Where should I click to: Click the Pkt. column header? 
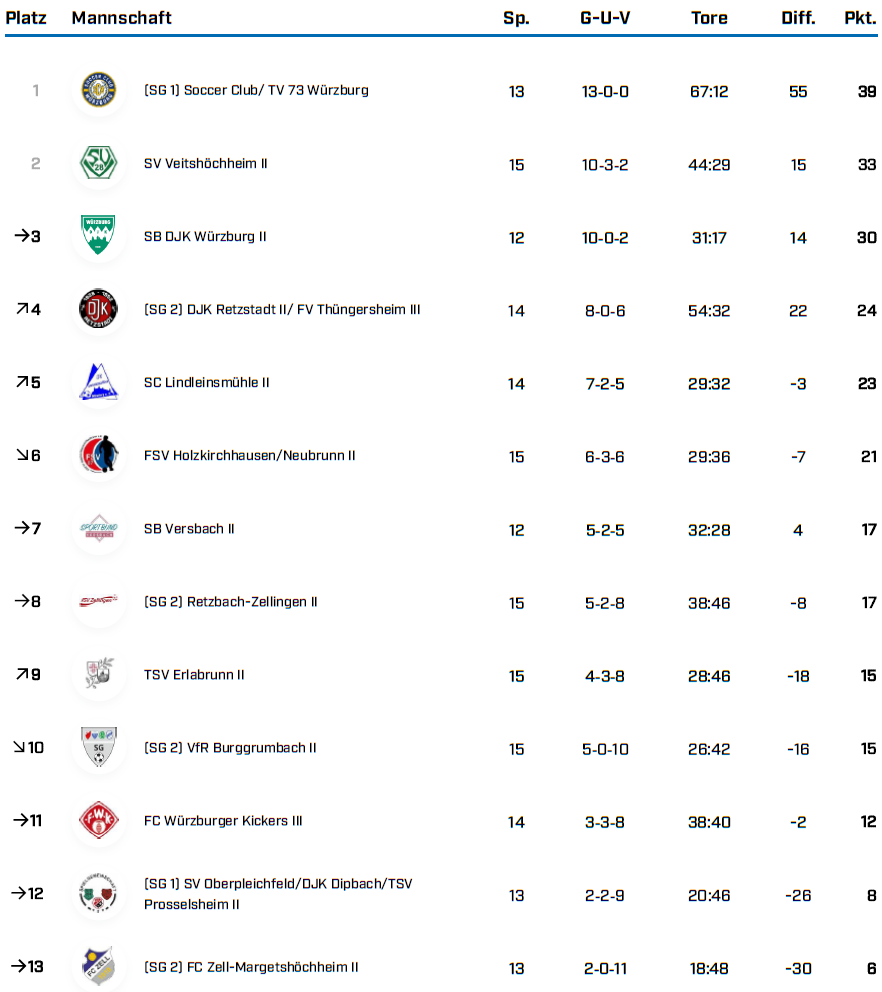860,18
